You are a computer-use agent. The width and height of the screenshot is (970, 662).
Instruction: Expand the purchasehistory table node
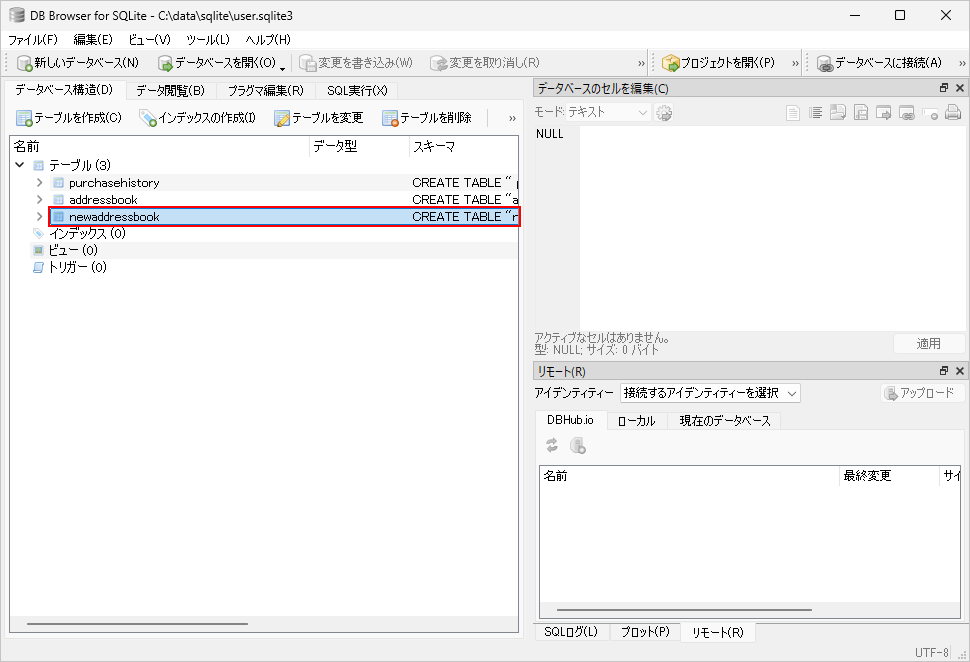[x=39, y=183]
